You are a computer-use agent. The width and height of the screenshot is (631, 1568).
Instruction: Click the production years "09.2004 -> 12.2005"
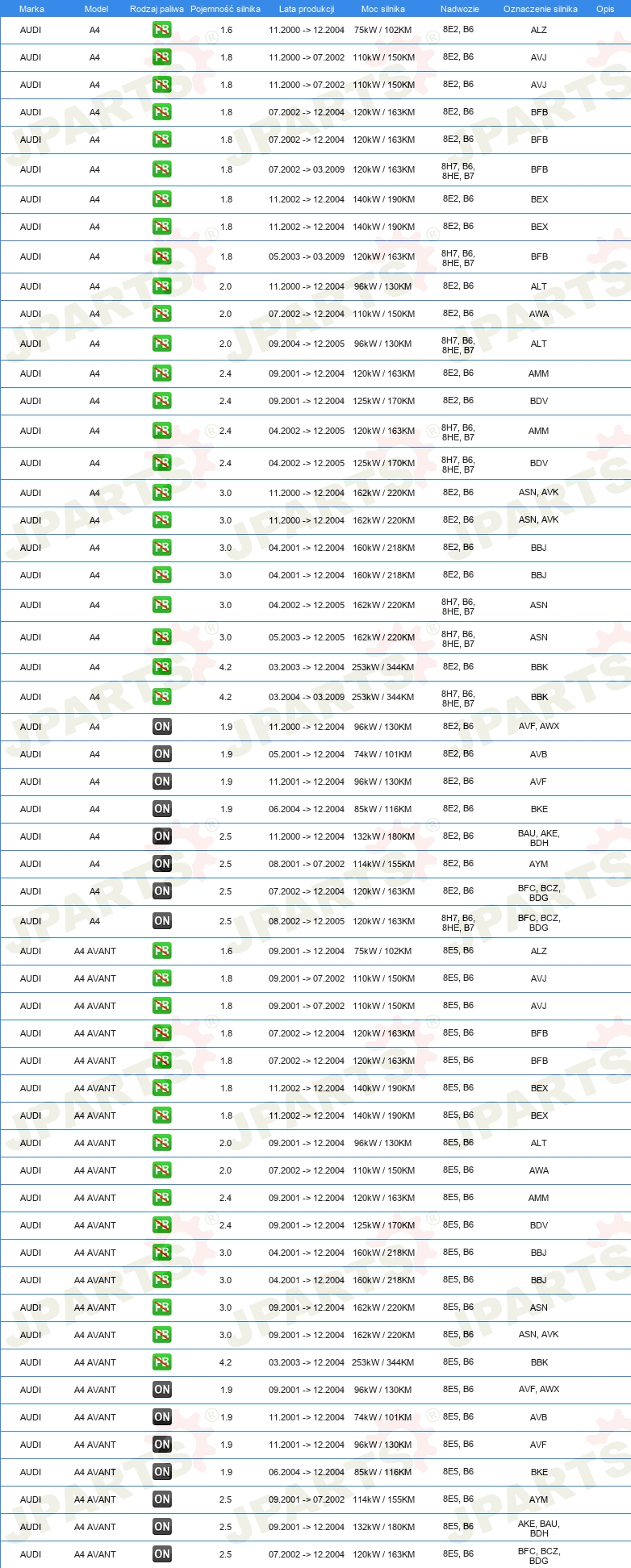click(307, 344)
